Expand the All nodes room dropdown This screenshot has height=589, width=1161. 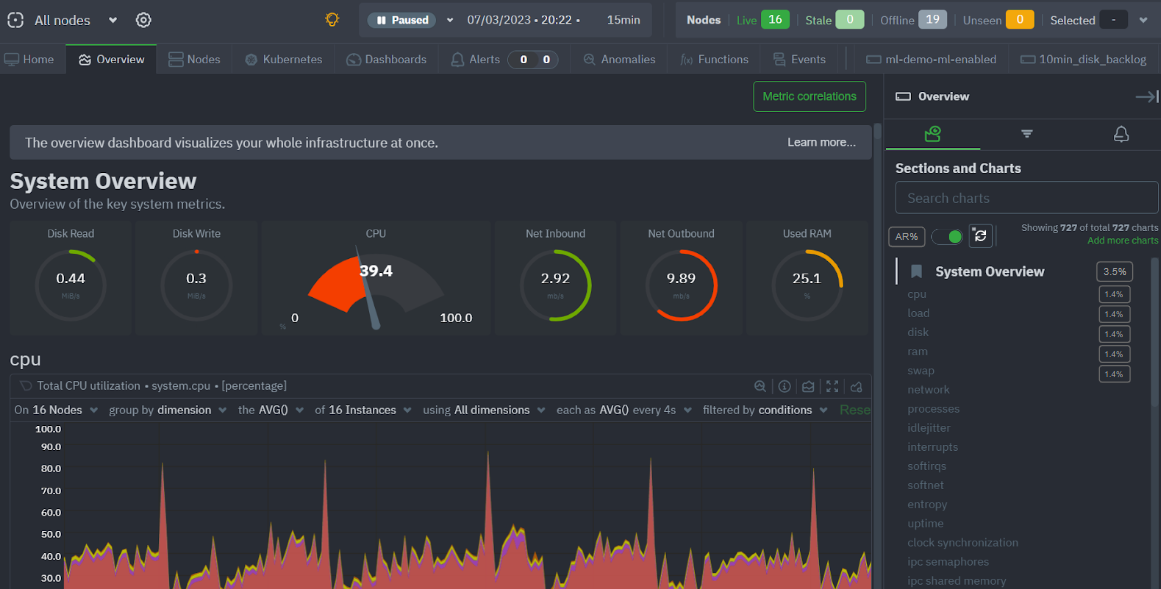[113, 20]
